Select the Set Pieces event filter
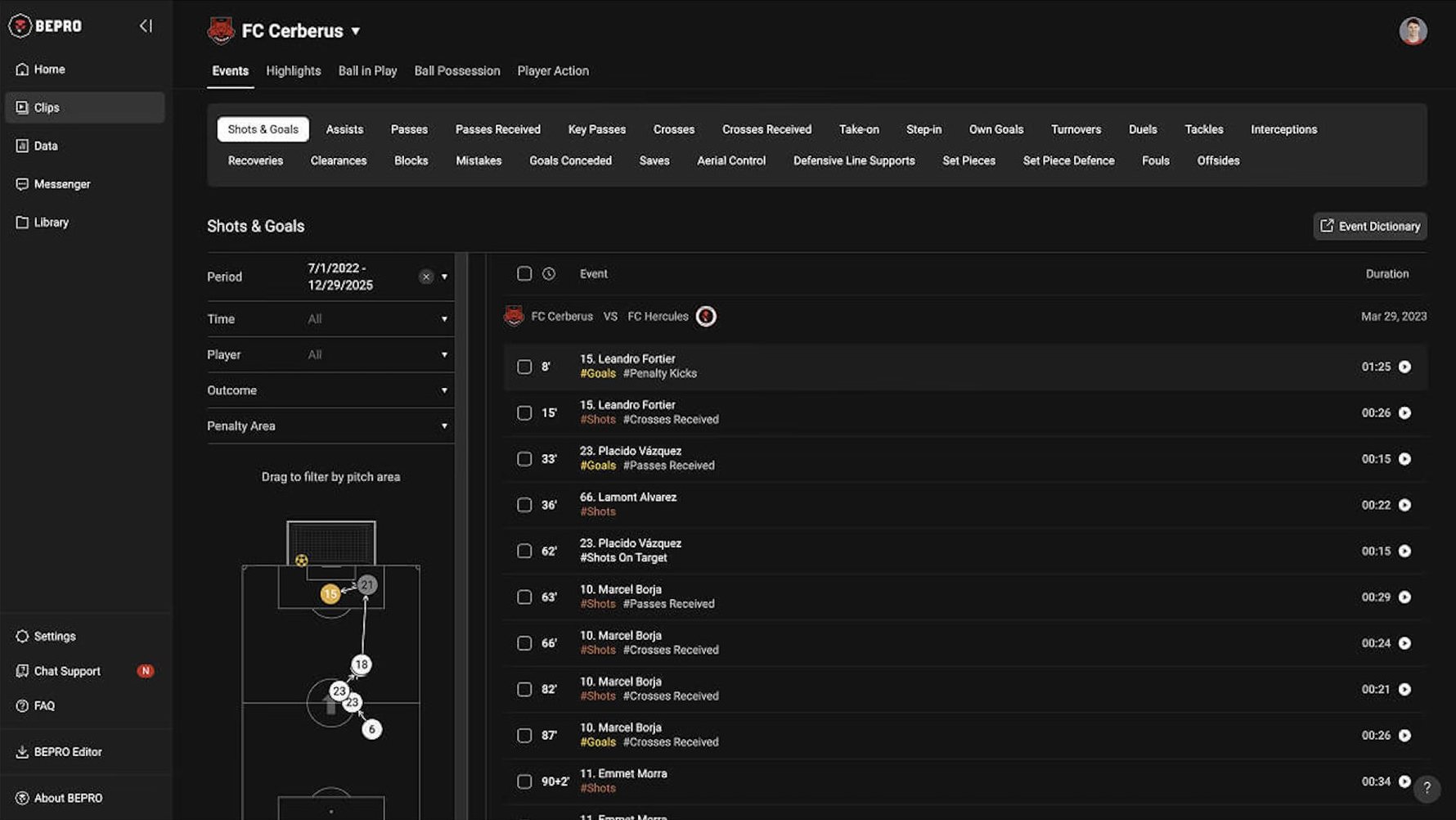1456x820 pixels. point(968,161)
